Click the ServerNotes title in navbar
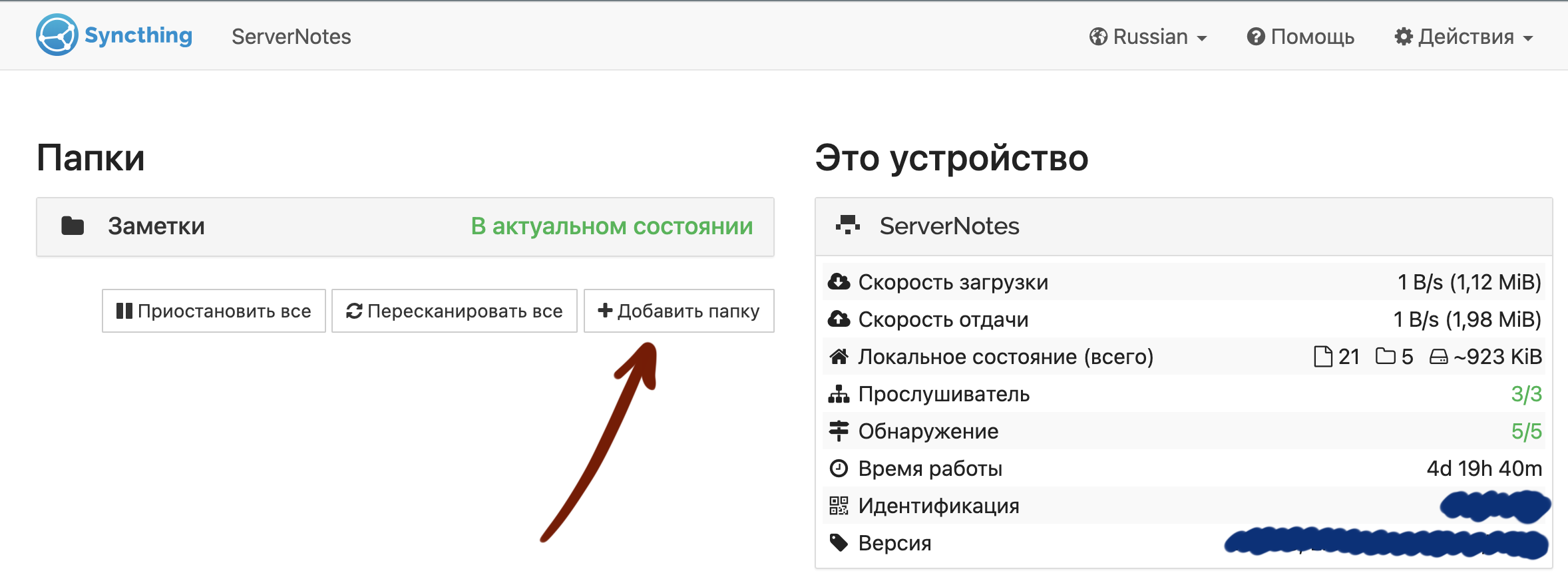1568x583 pixels. pyautogui.click(x=291, y=37)
